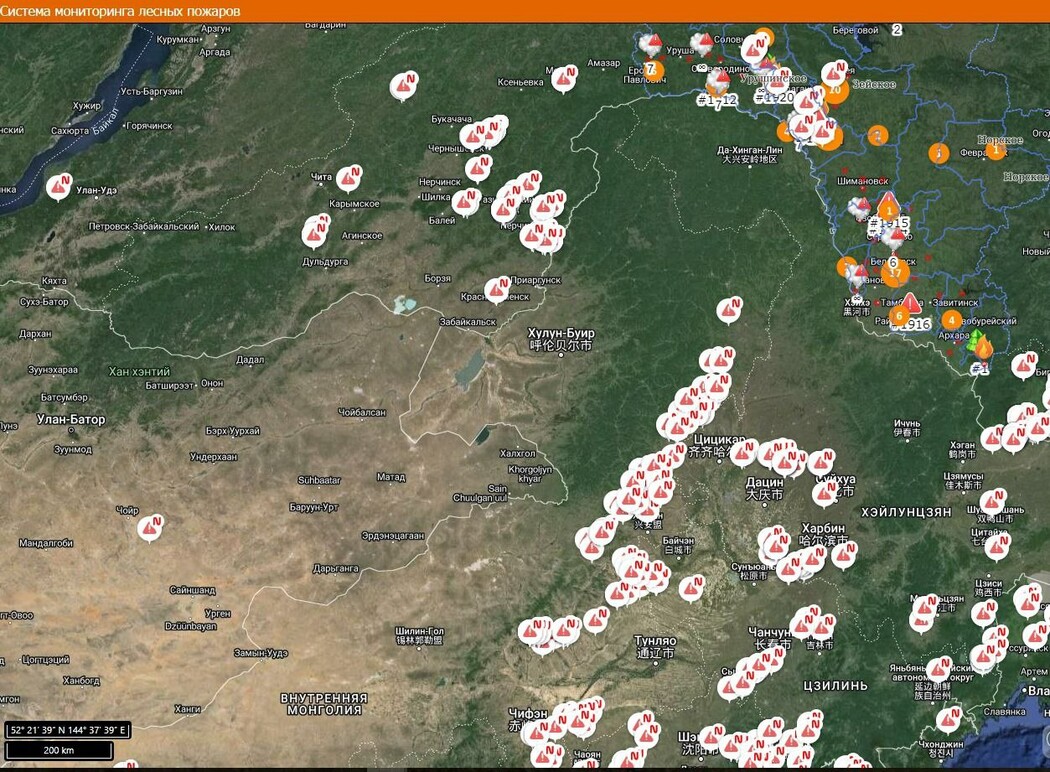Click the Забайкальск town label

tap(467, 322)
